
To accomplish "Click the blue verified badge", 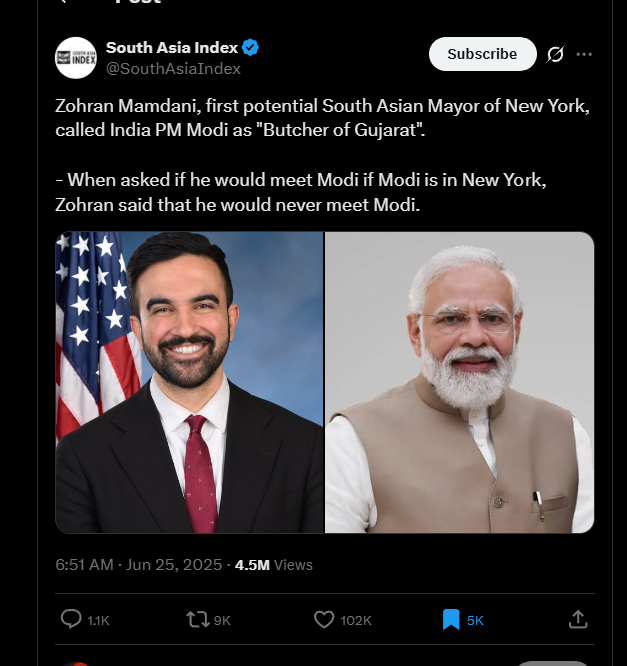I will click(x=252, y=48).
